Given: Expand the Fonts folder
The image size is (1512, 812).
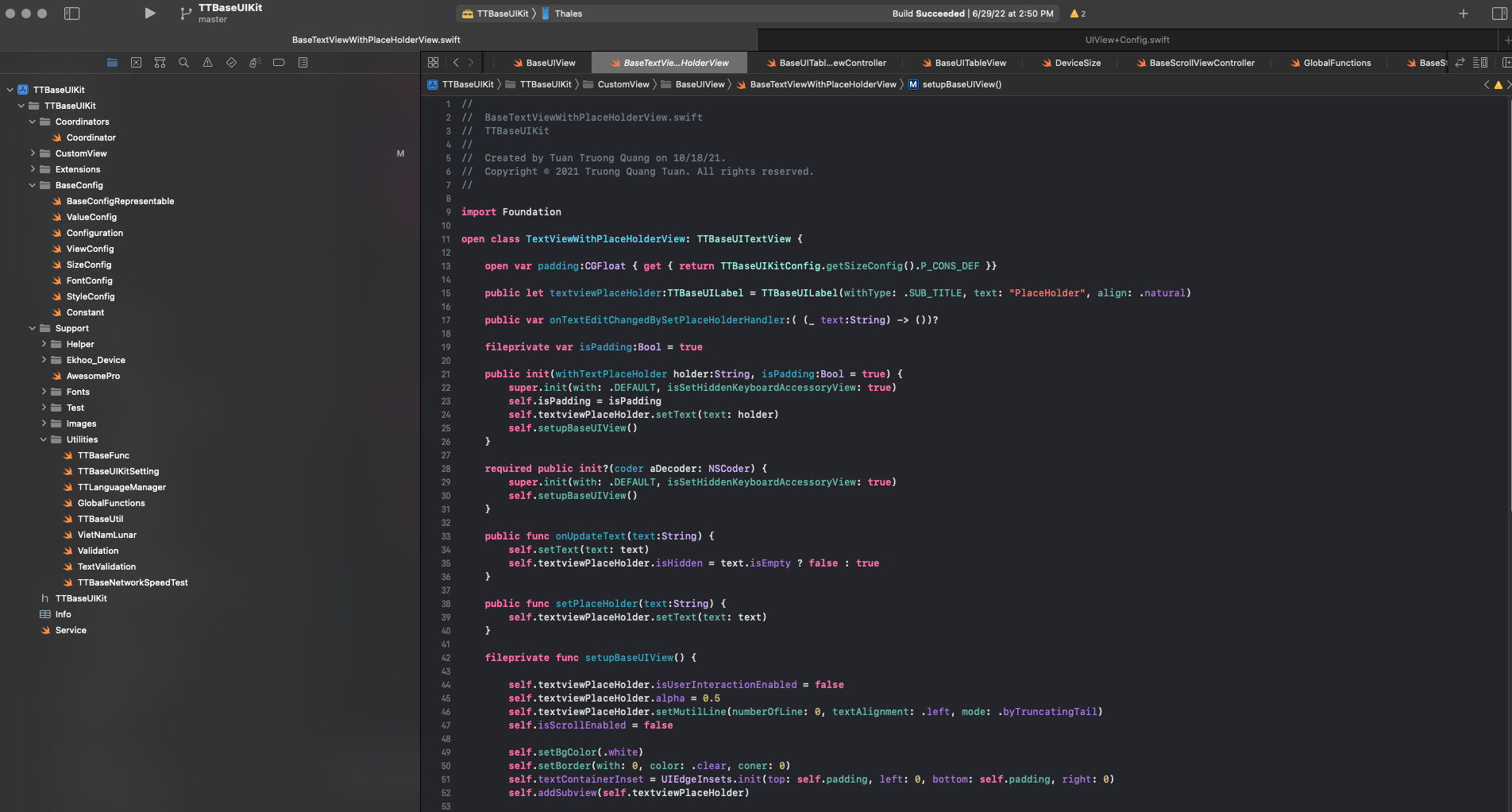Looking at the screenshot, I should pyautogui.click(x=43, y=392).
